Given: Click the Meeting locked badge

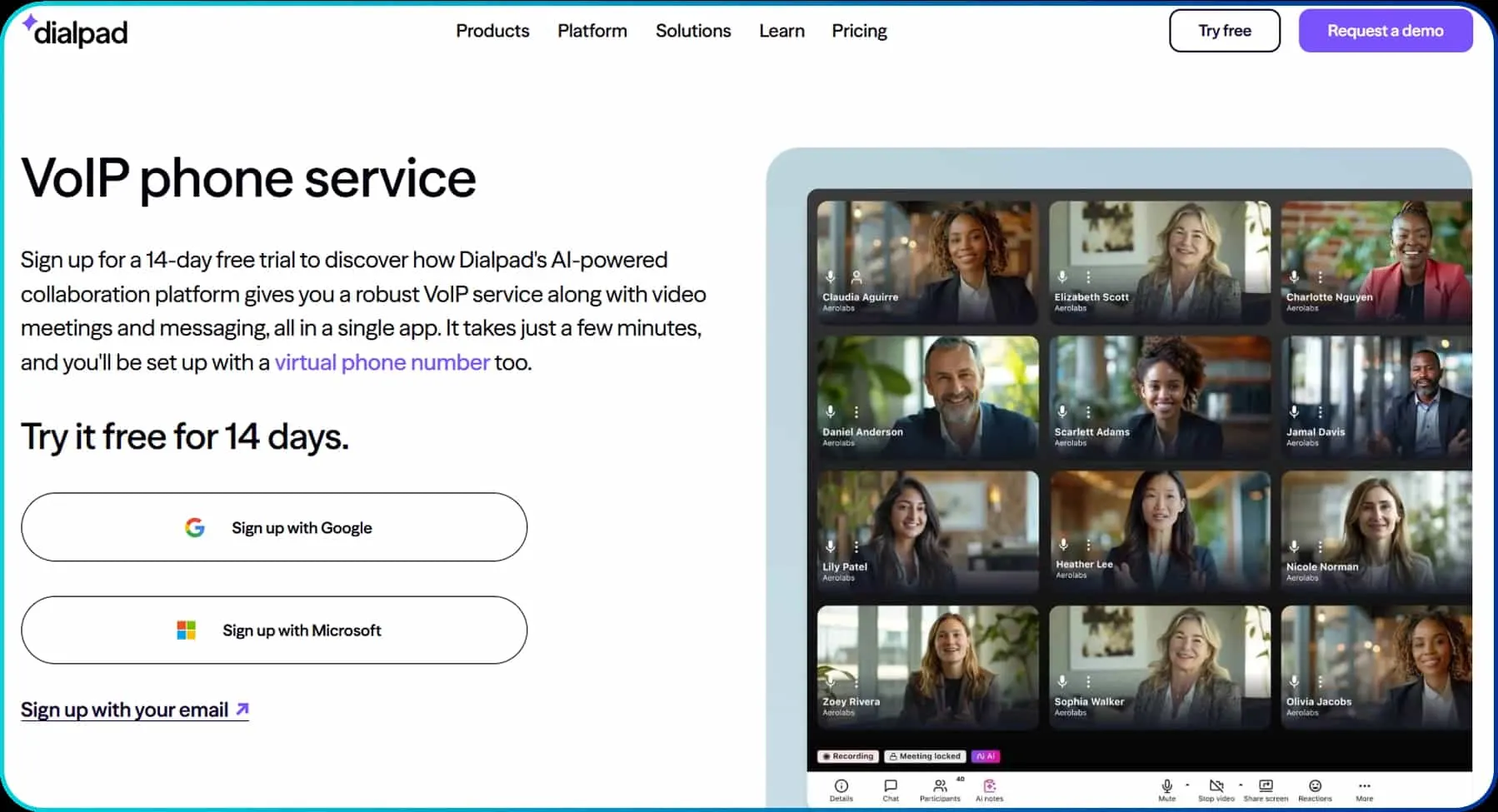Looking at the screenshot, I should coord(925,756).
